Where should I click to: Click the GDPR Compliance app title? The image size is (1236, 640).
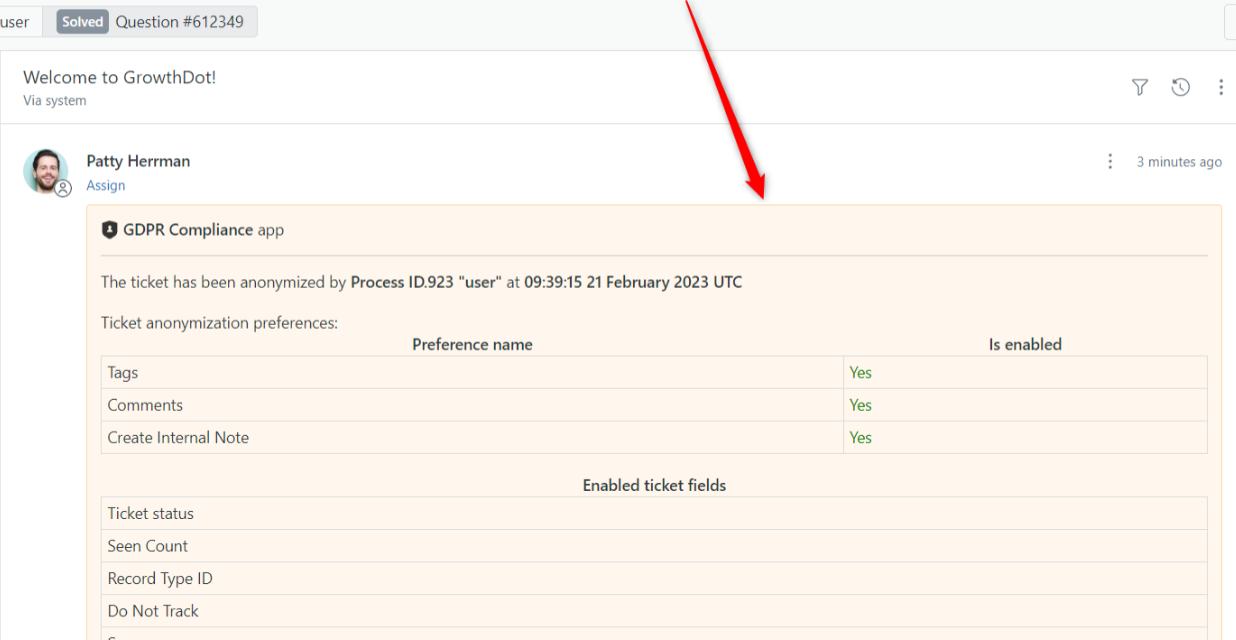coord(203,230)
